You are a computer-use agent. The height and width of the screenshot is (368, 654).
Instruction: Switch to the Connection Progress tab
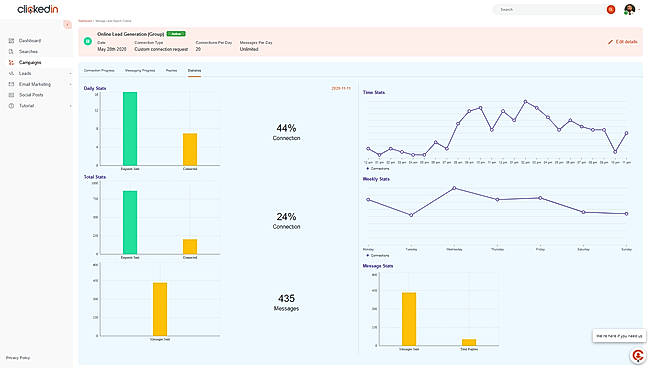coord(99,71)
